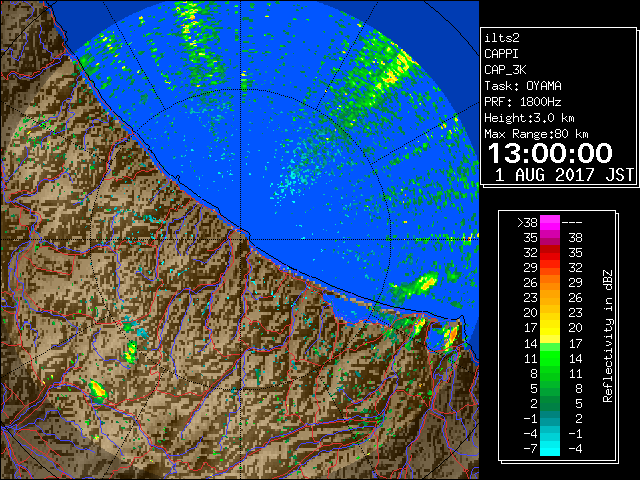This screenshot has height=480, width=640.
Task: Click the green 8 to 11 dBZ swatch
Action: (x=550, y=373)
